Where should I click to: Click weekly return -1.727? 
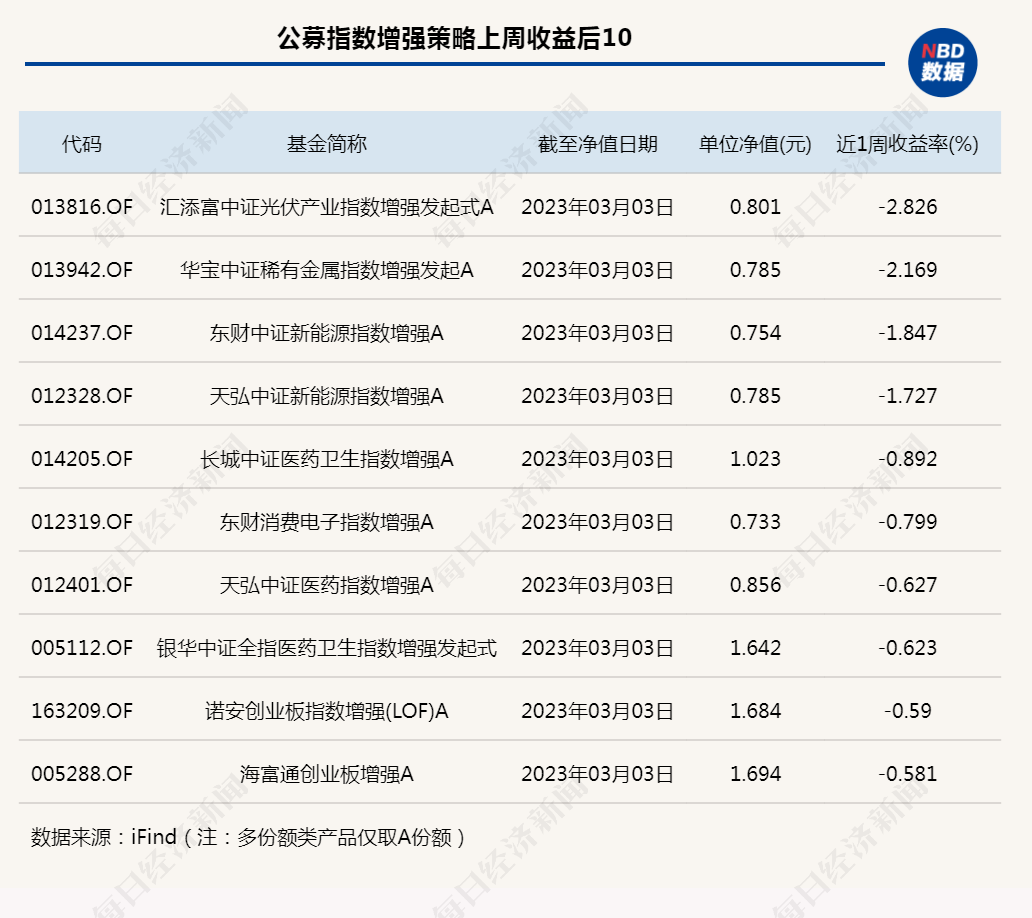(908, 395)
